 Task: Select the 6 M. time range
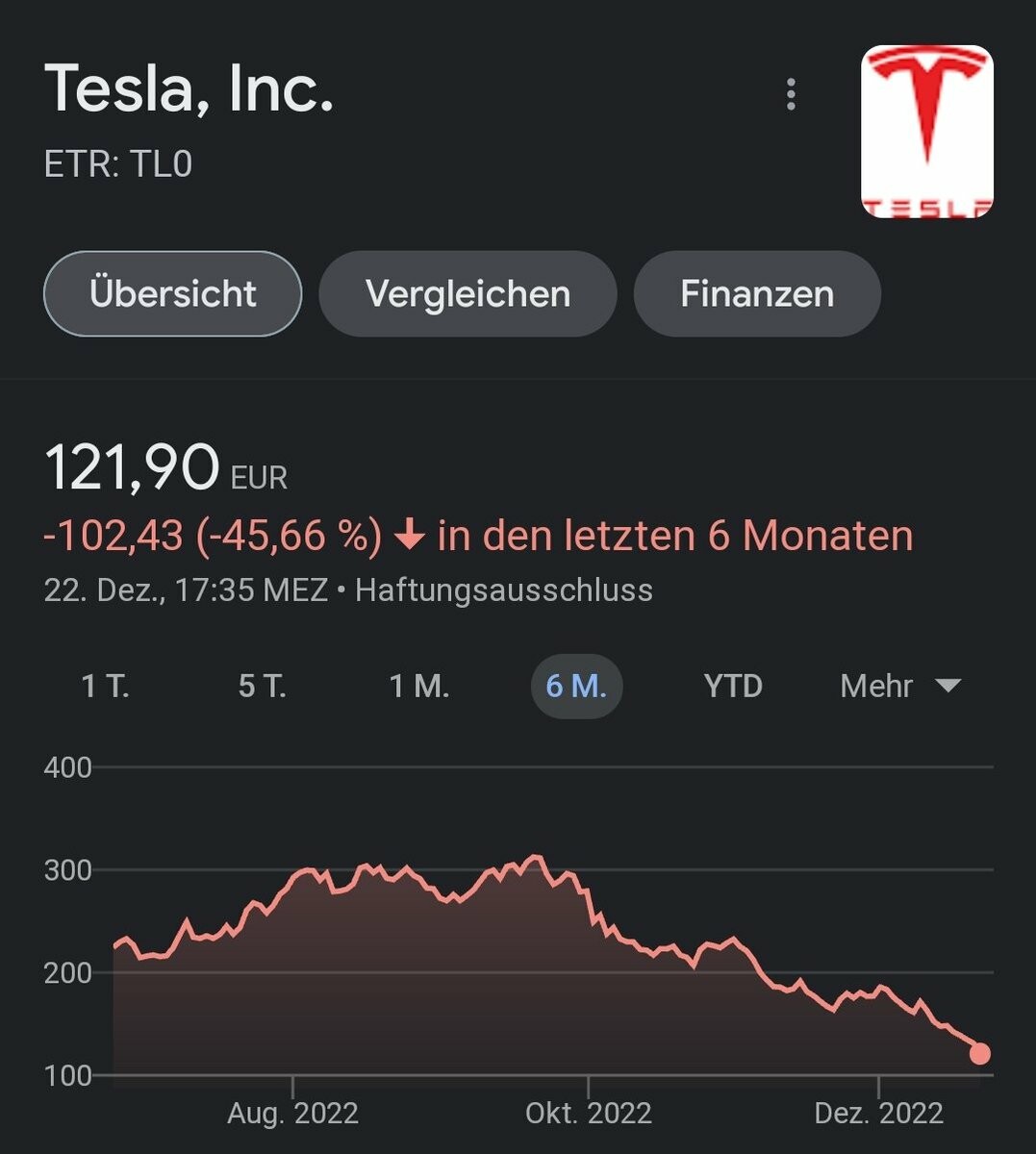(576, 687)
